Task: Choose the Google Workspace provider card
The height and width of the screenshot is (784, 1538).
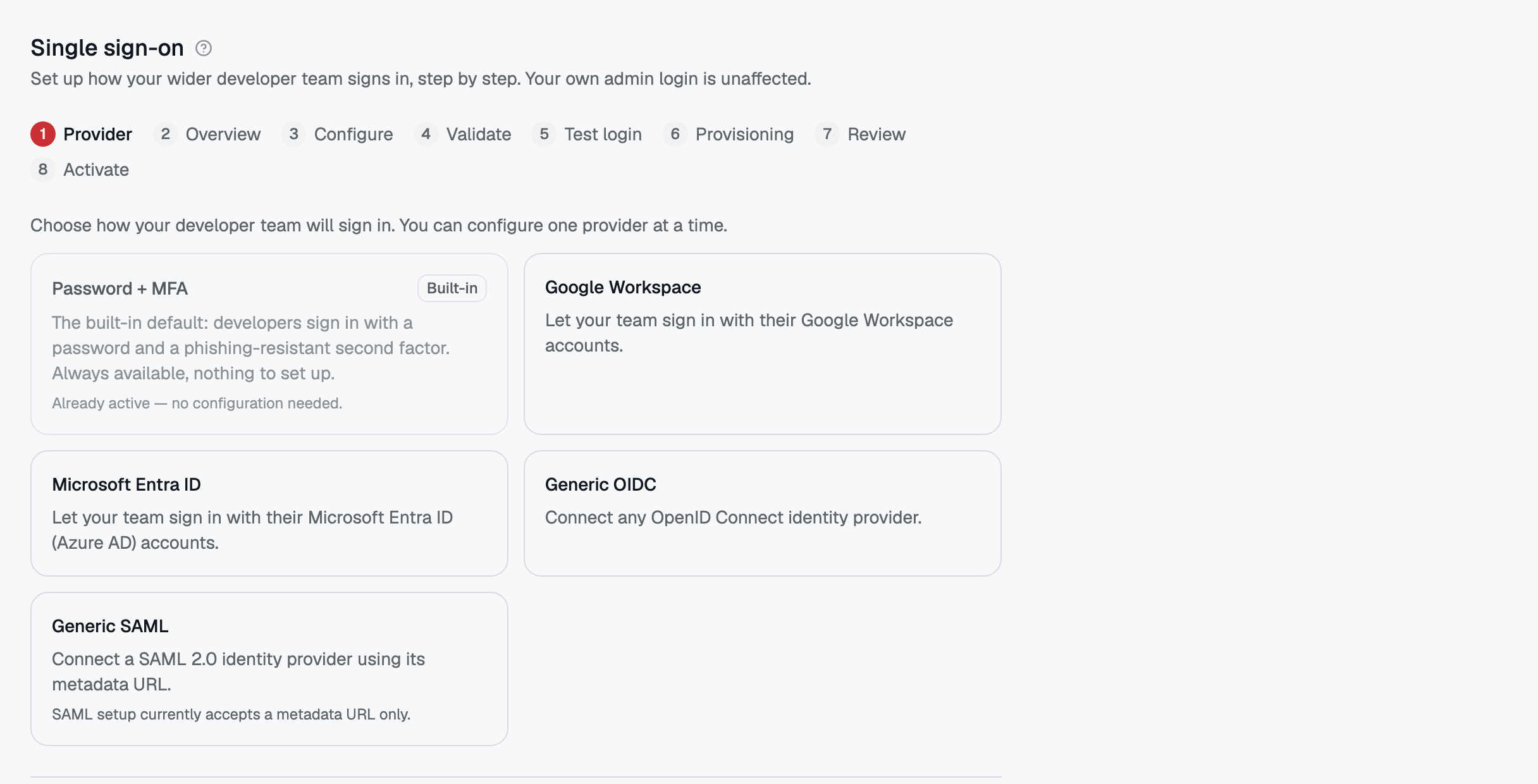Action: click(x=763, y=344)
